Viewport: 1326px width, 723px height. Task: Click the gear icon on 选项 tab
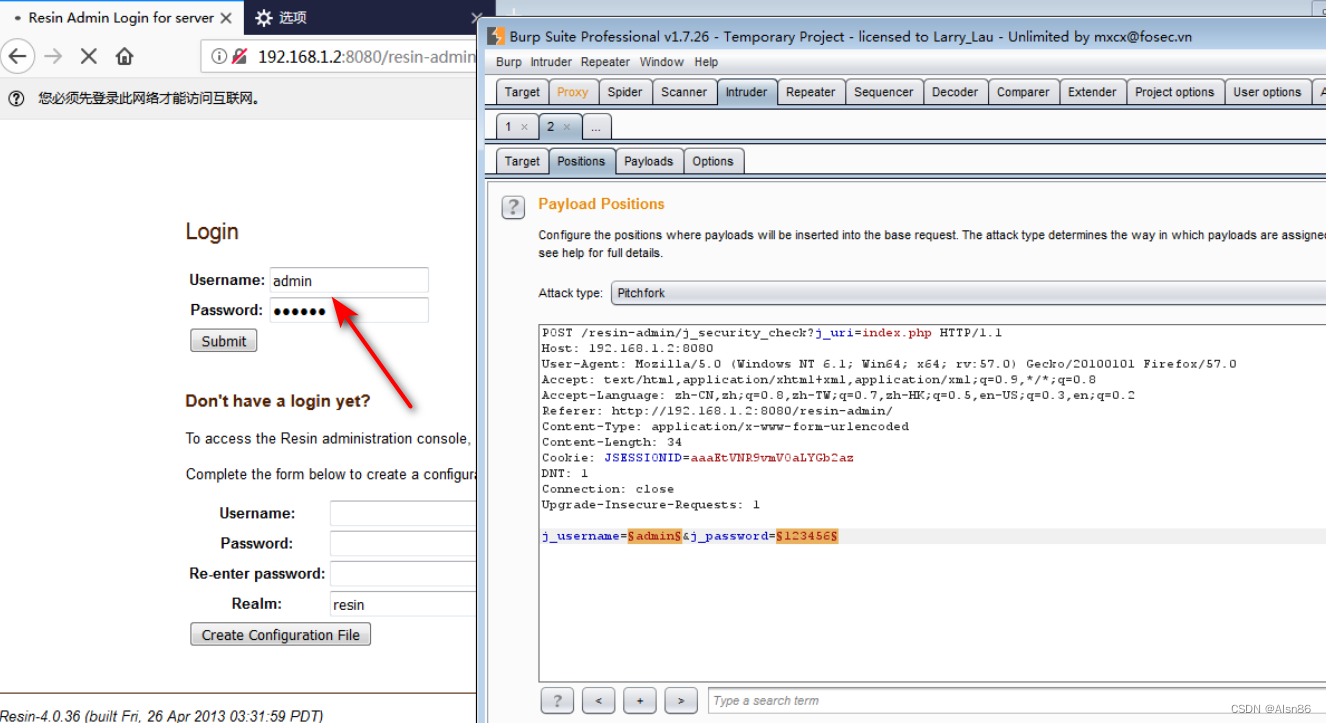point(263,17)
